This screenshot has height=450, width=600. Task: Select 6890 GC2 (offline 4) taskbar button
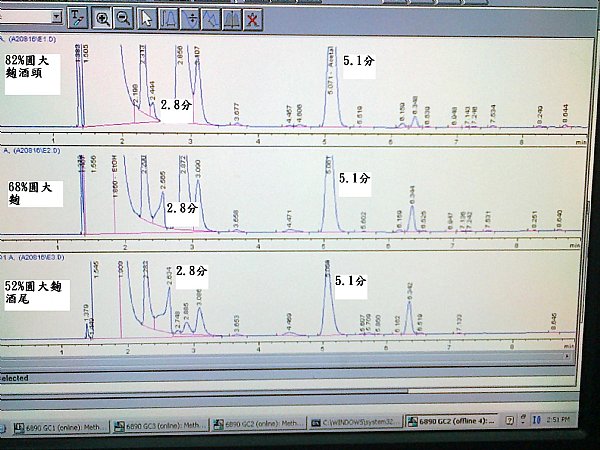pyautogui.click(x=452, y=421)
